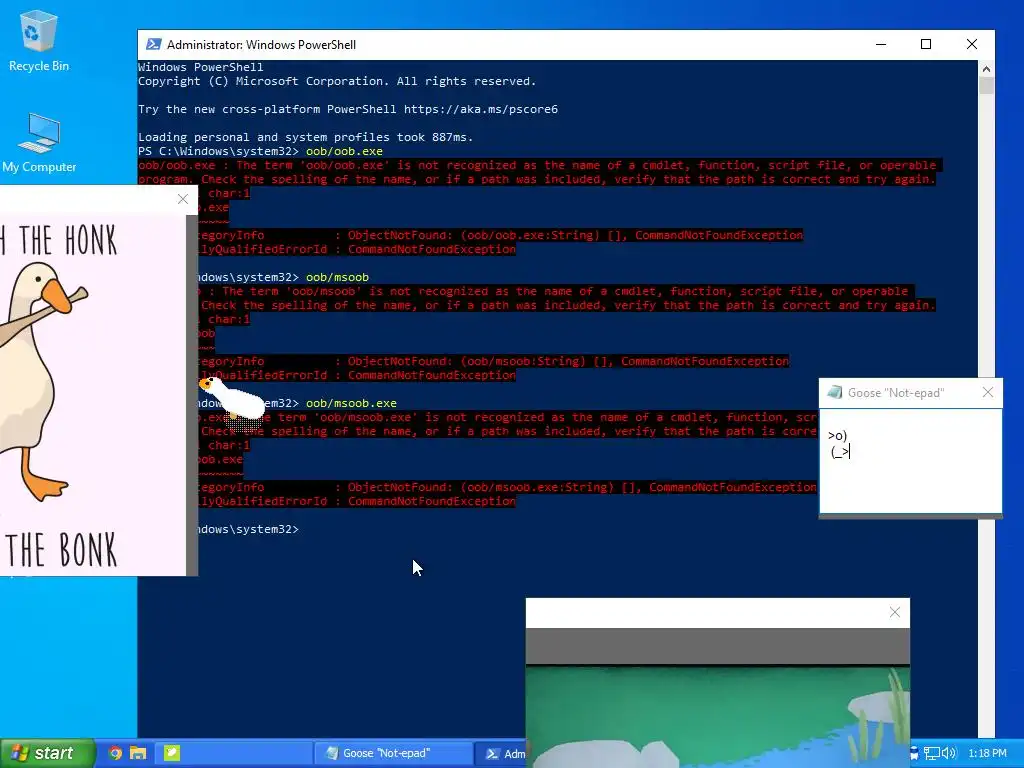Minimize the PowerShell window

click(881, 44)
